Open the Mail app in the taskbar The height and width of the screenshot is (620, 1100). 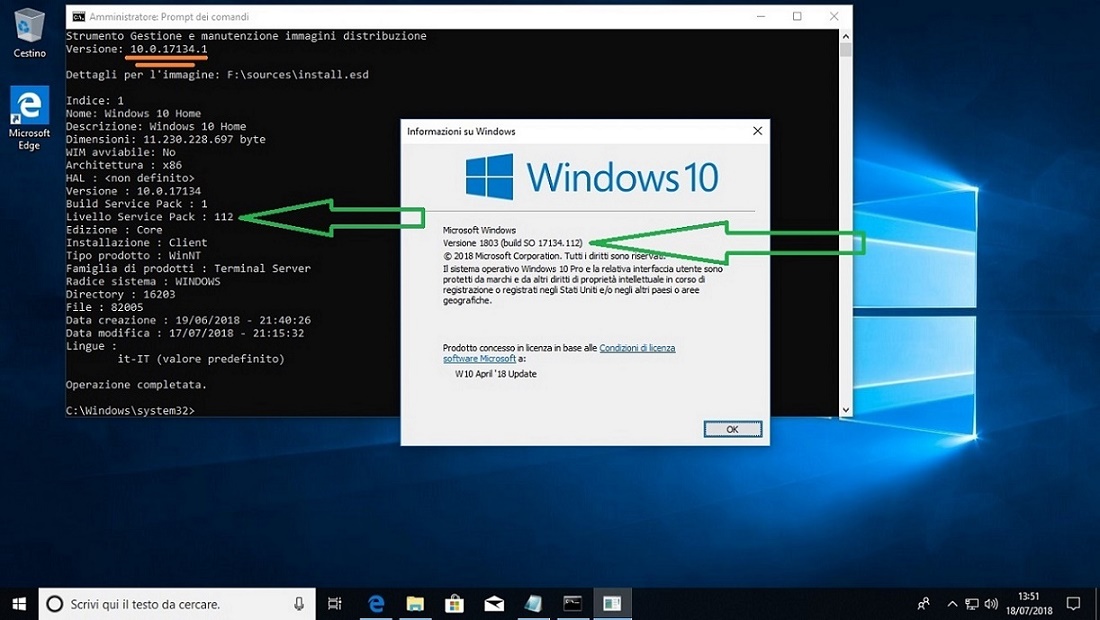(494, 603)
